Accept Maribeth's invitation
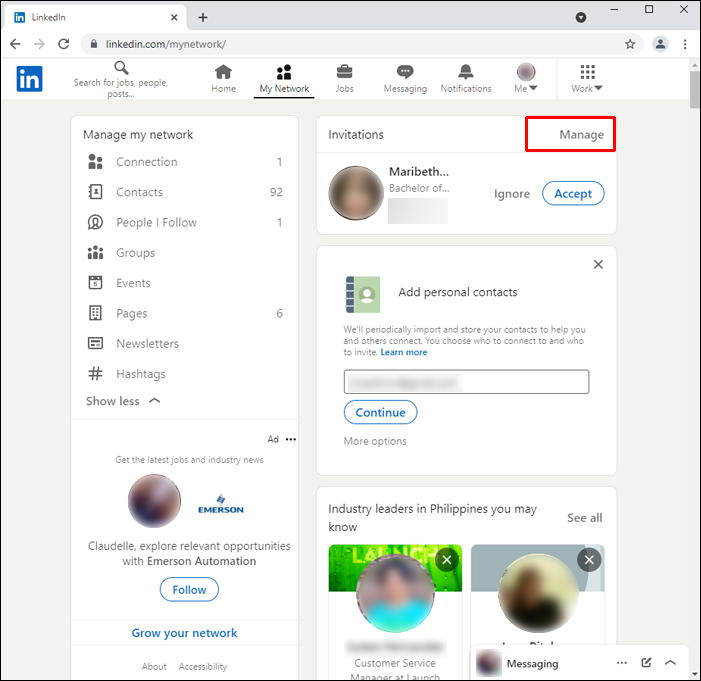Image resolution: width=701 pixels, height=681 pixels. pos(573,194)
